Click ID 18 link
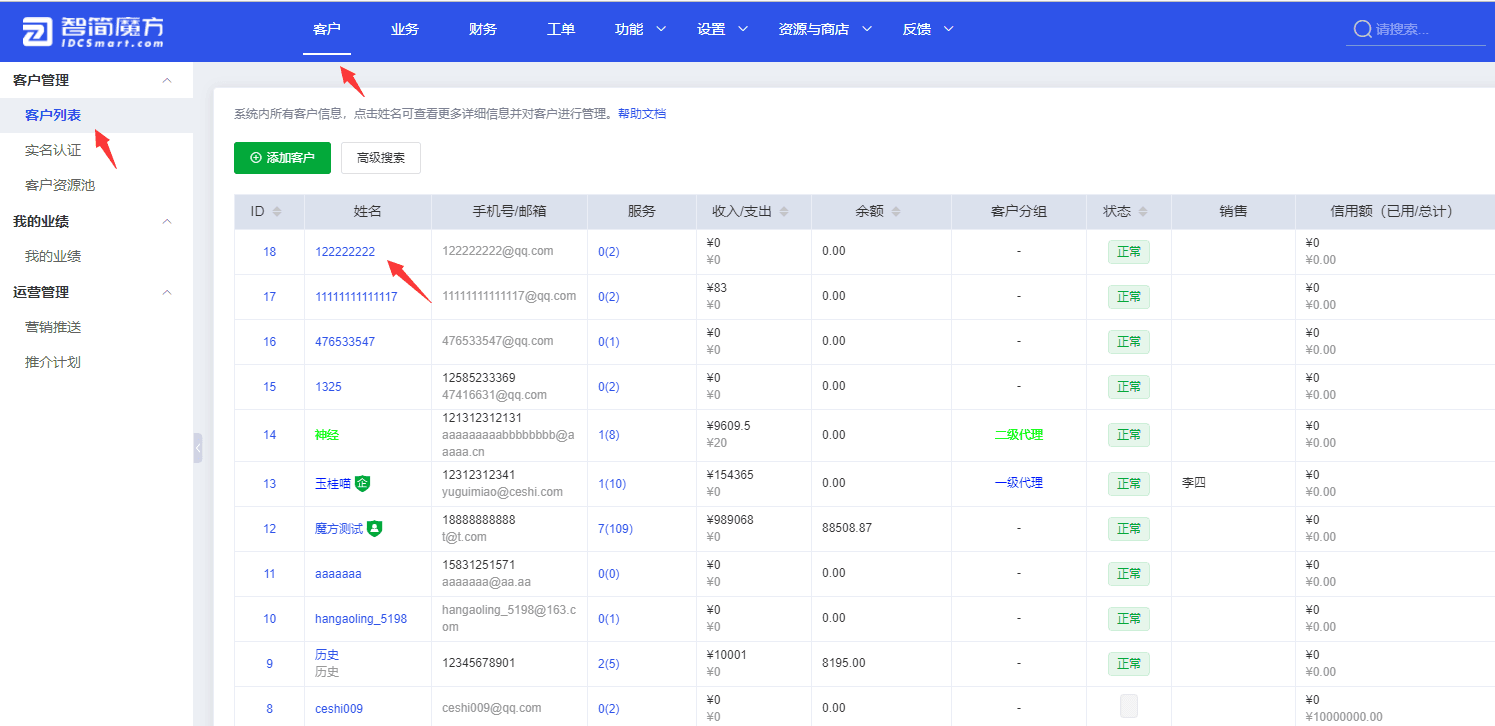This screenshot has width=1495, height=726. (x=270, y=251)
